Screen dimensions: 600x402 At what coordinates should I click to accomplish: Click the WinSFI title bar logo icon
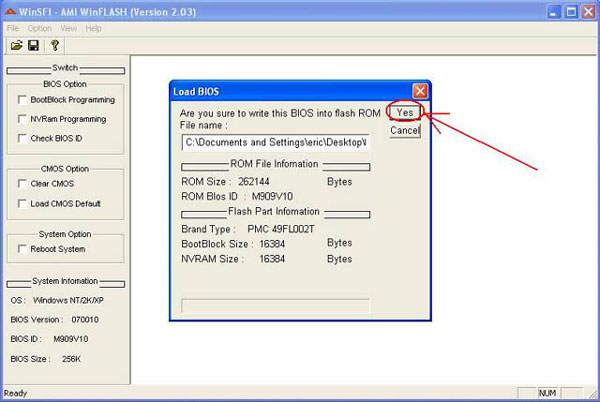click(x=10, y=12)
